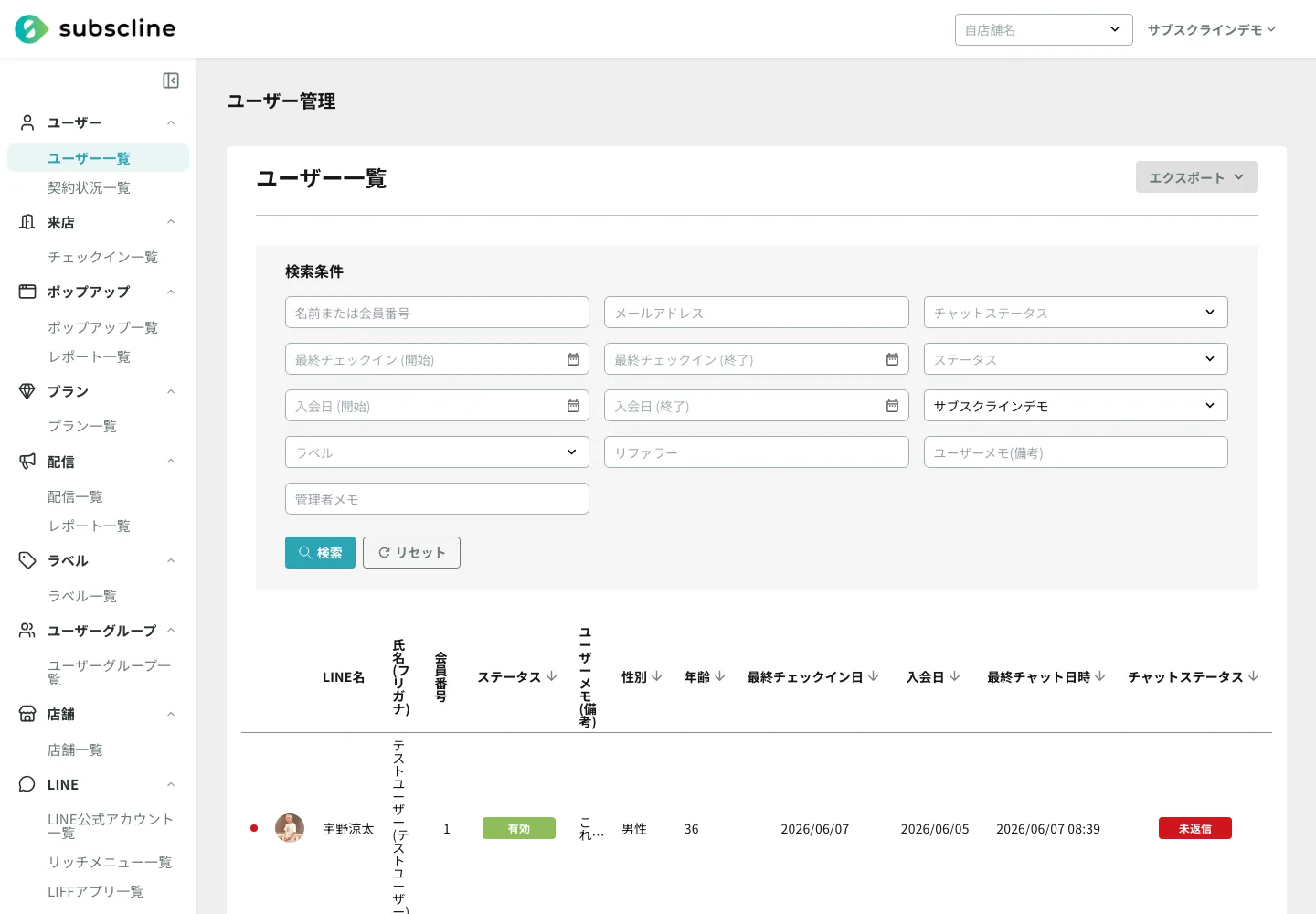Screen dimensions: 1316x914
Task: Click the 有効 status badge for 宇野涼太
Action: coord(519,828)
